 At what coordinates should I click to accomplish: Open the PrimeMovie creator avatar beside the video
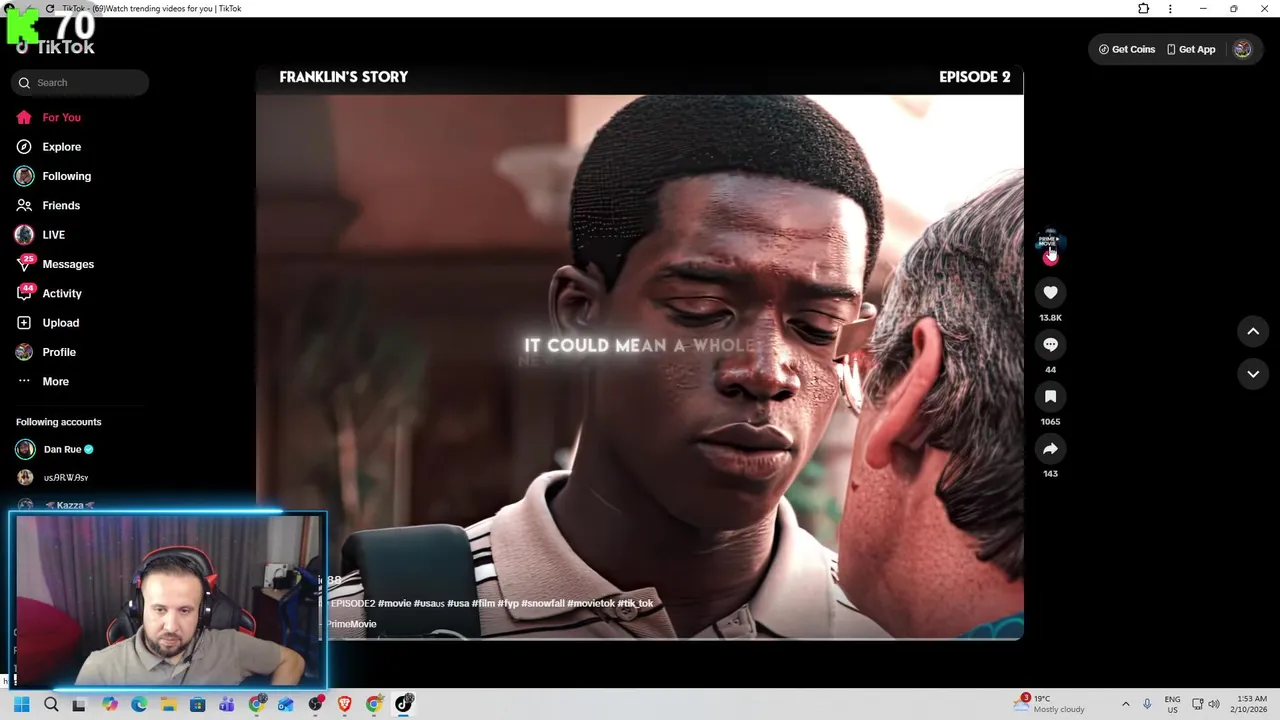(x=1049, y=240)
